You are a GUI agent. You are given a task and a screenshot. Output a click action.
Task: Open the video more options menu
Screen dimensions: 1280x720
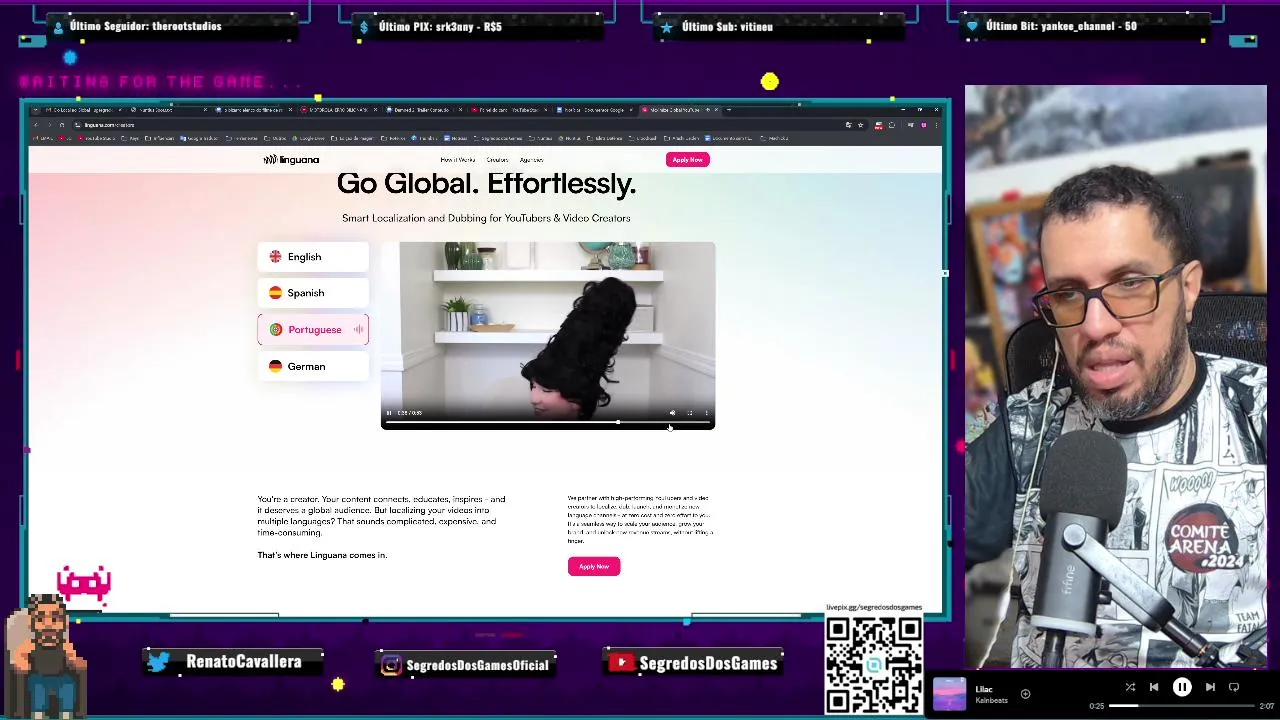point(706,413)
